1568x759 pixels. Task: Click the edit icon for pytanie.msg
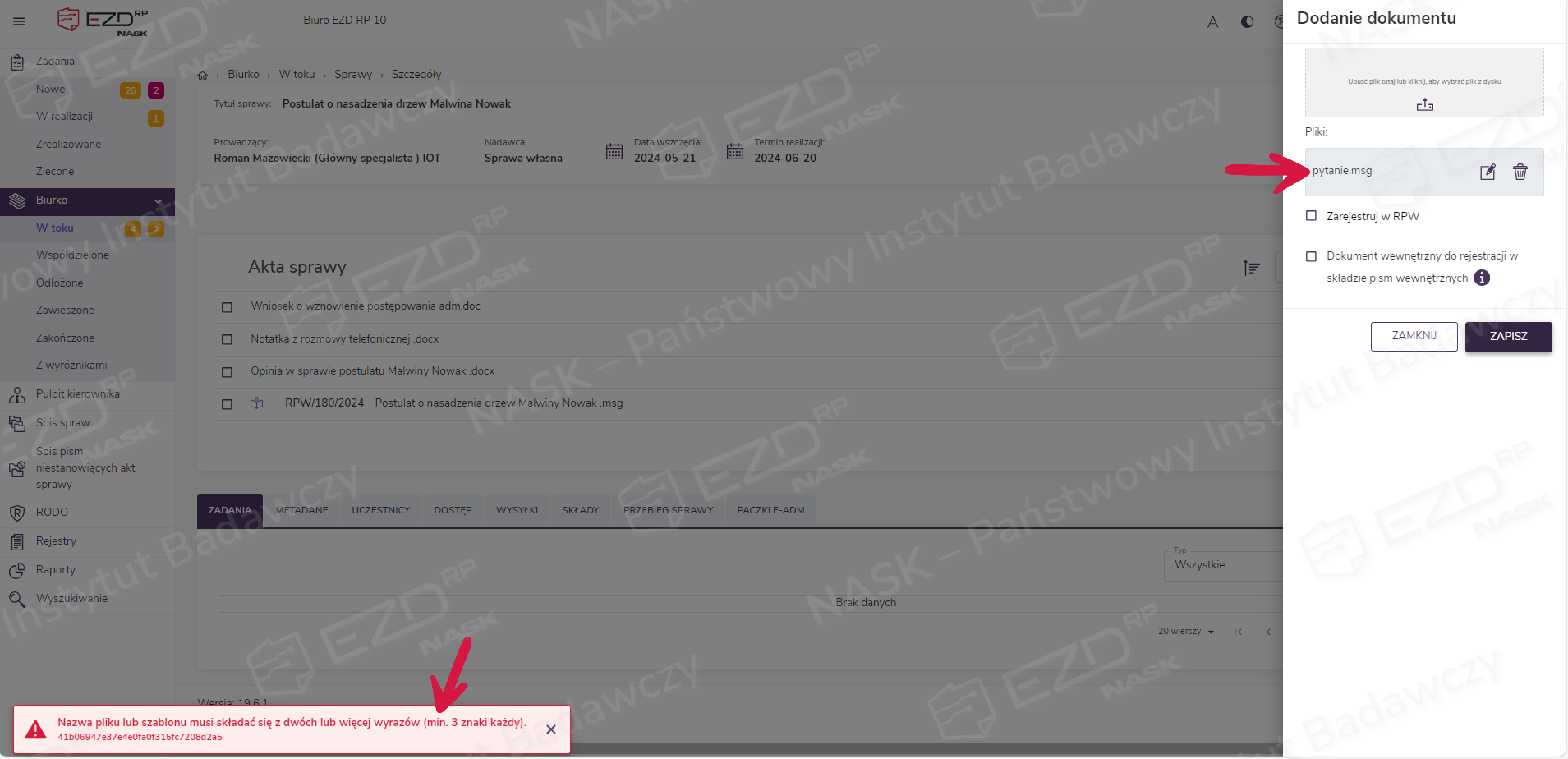tap(1488, 172)
